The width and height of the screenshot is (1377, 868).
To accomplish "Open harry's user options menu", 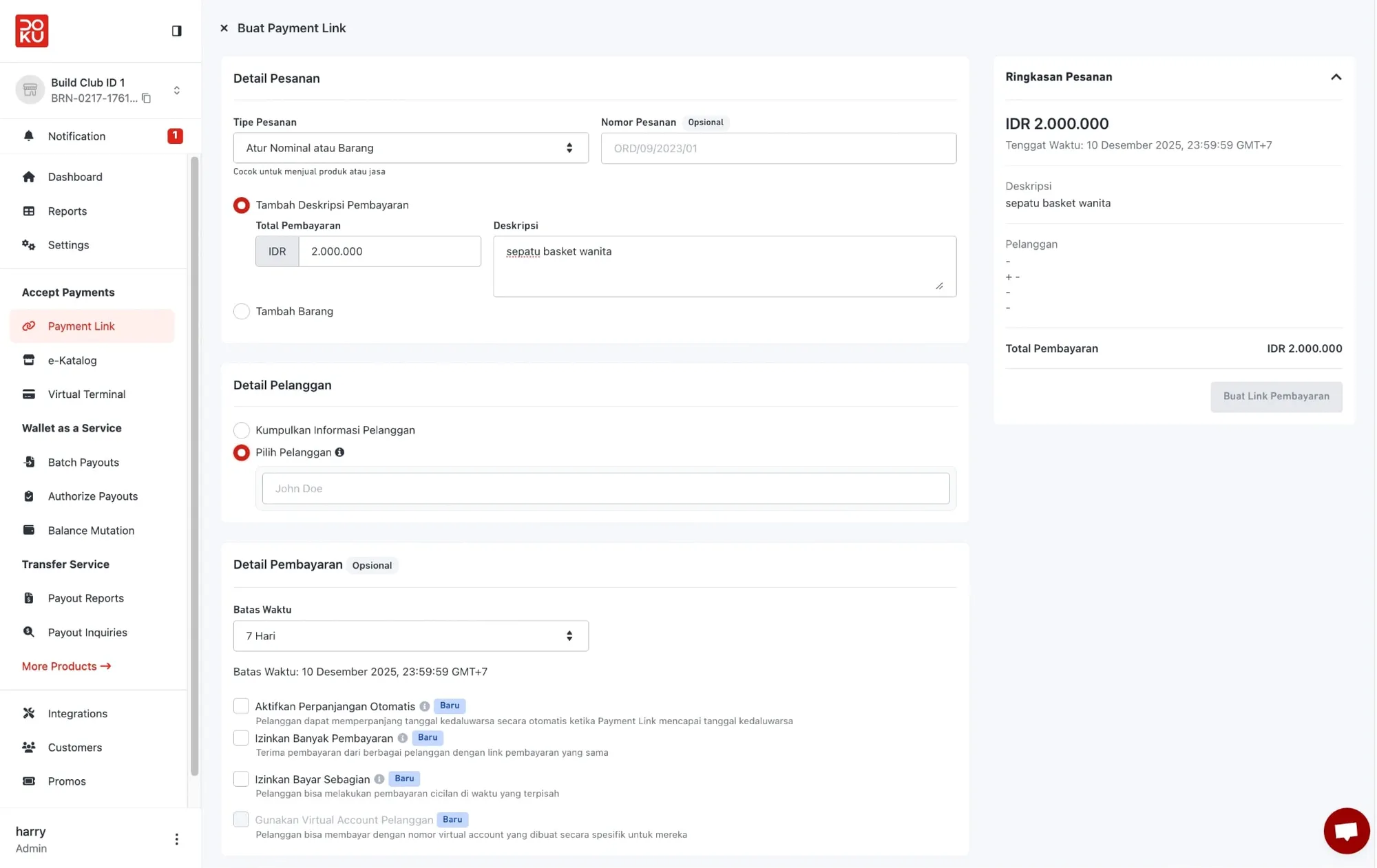I will click(x=176, y=839).
